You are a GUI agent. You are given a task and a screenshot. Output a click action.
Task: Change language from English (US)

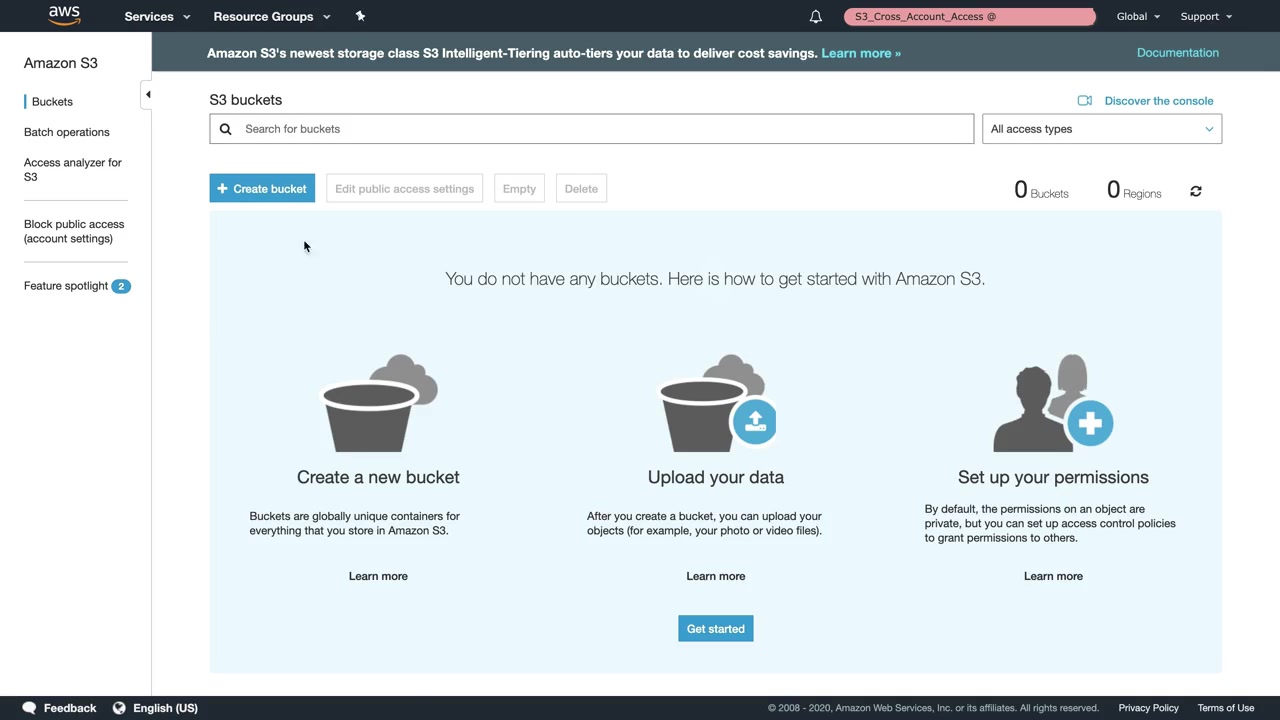pos(165,708)
